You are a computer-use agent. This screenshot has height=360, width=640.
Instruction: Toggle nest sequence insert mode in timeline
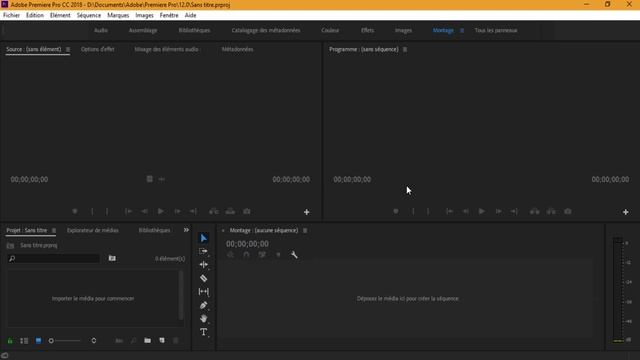(230, 255)
